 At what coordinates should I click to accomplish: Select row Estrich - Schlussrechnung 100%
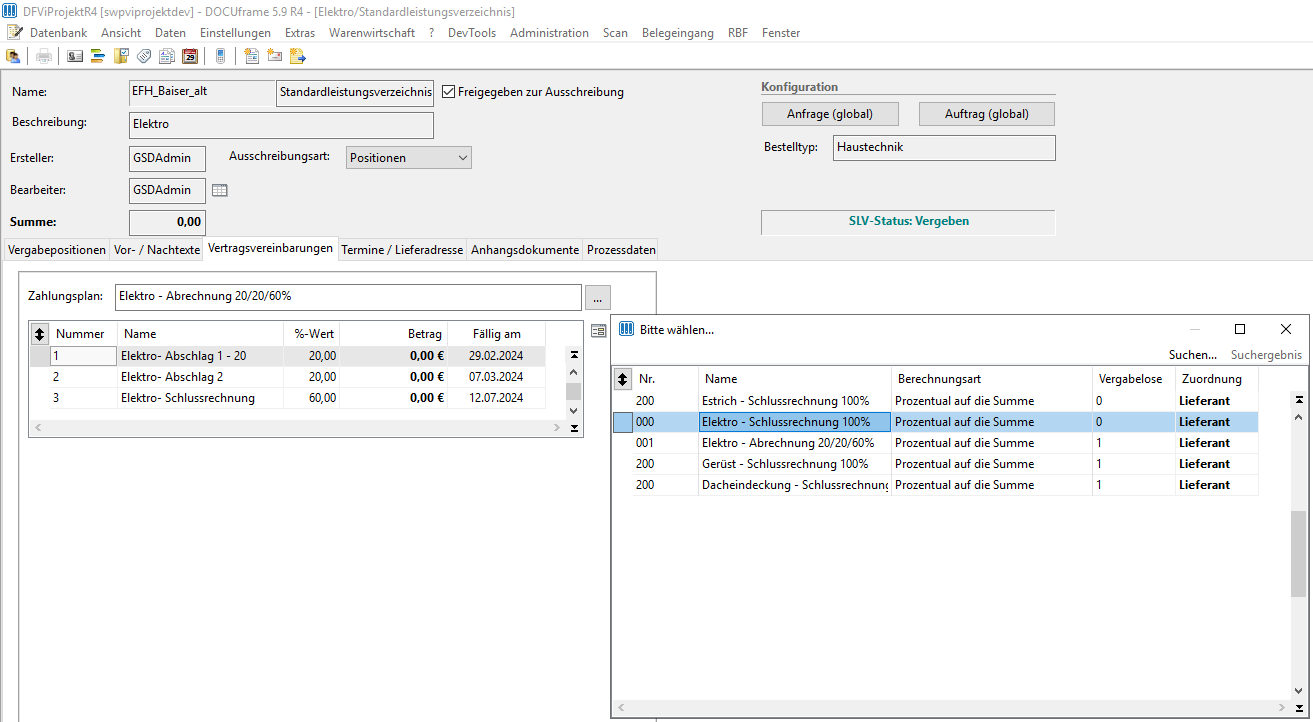[935, 401]
